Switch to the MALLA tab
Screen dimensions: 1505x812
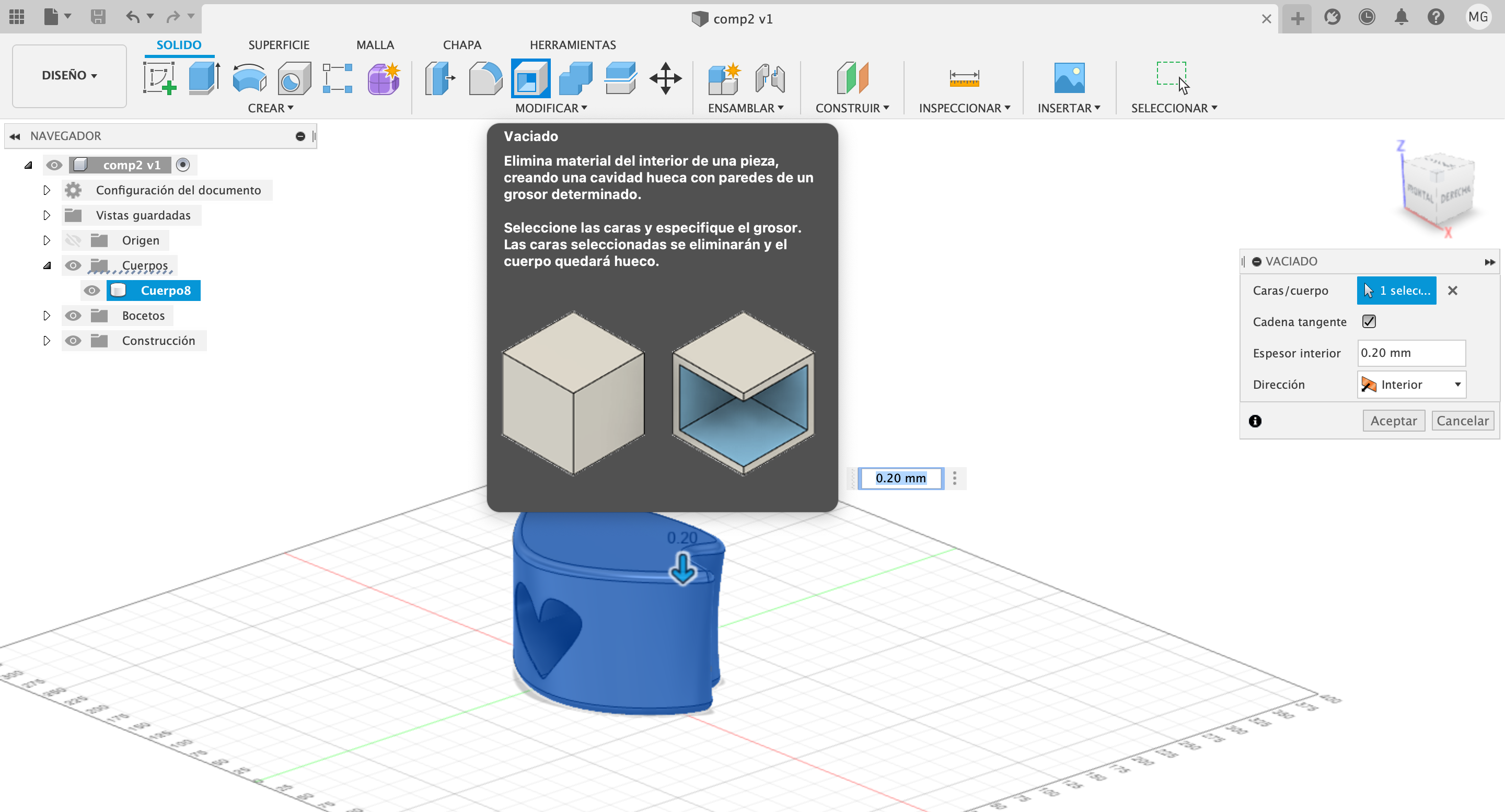[x=375, y=45]
